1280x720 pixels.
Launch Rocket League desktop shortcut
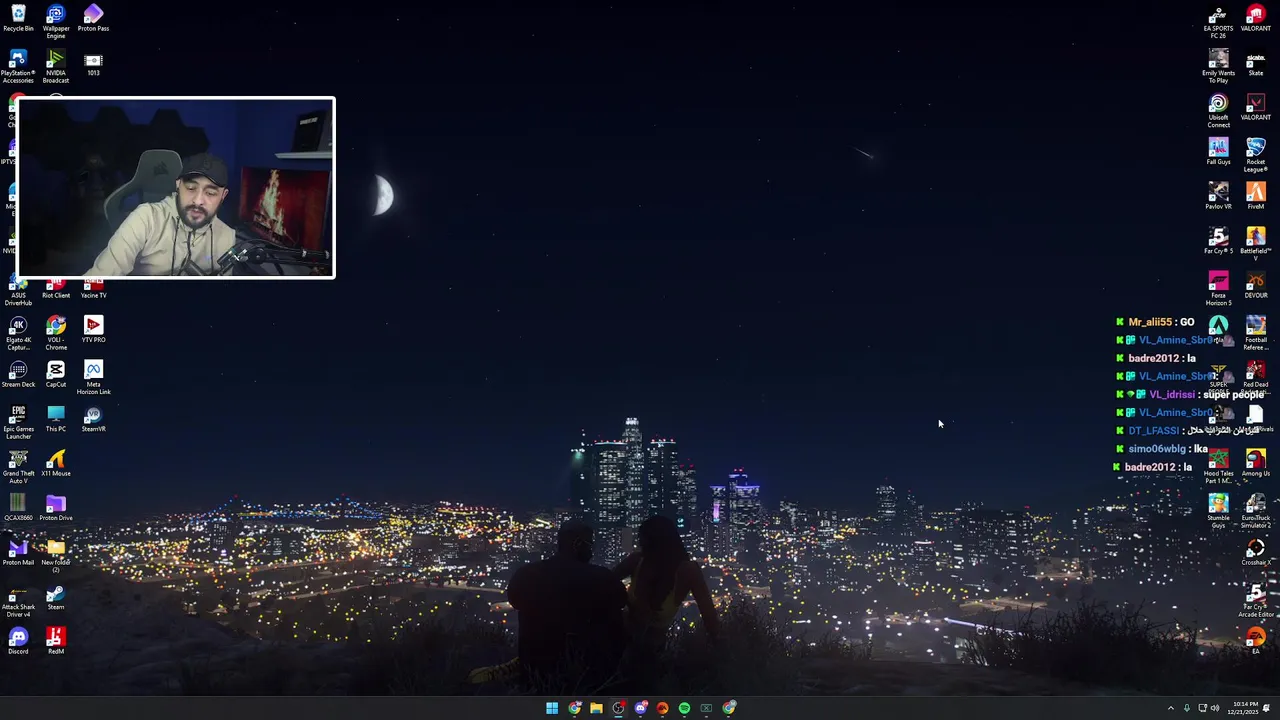[x=1256, y=155]
